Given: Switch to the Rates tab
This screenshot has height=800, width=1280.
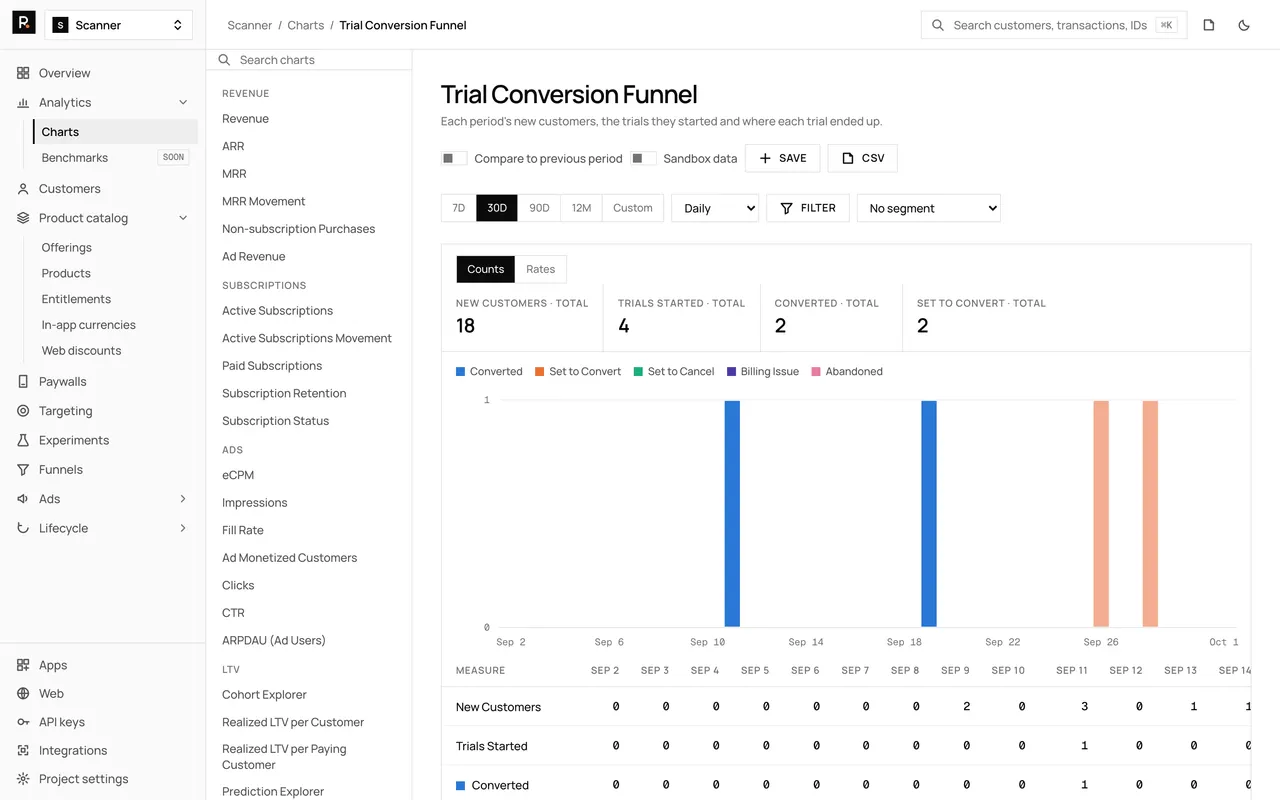Looking at the screenshot, I should click(541, 269).
